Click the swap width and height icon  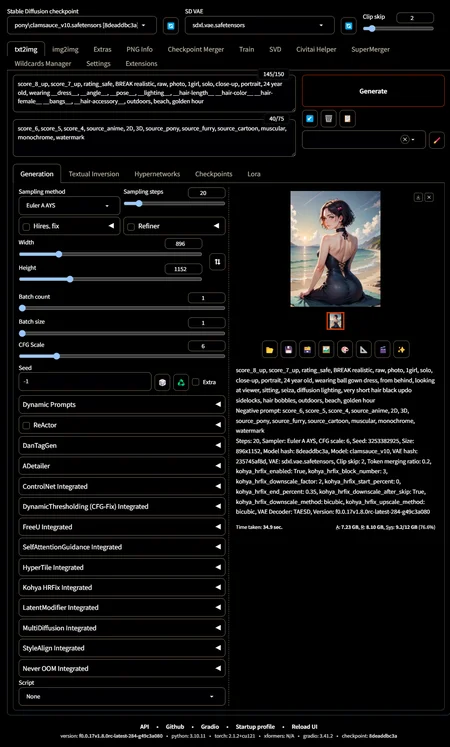coord(218,262)
